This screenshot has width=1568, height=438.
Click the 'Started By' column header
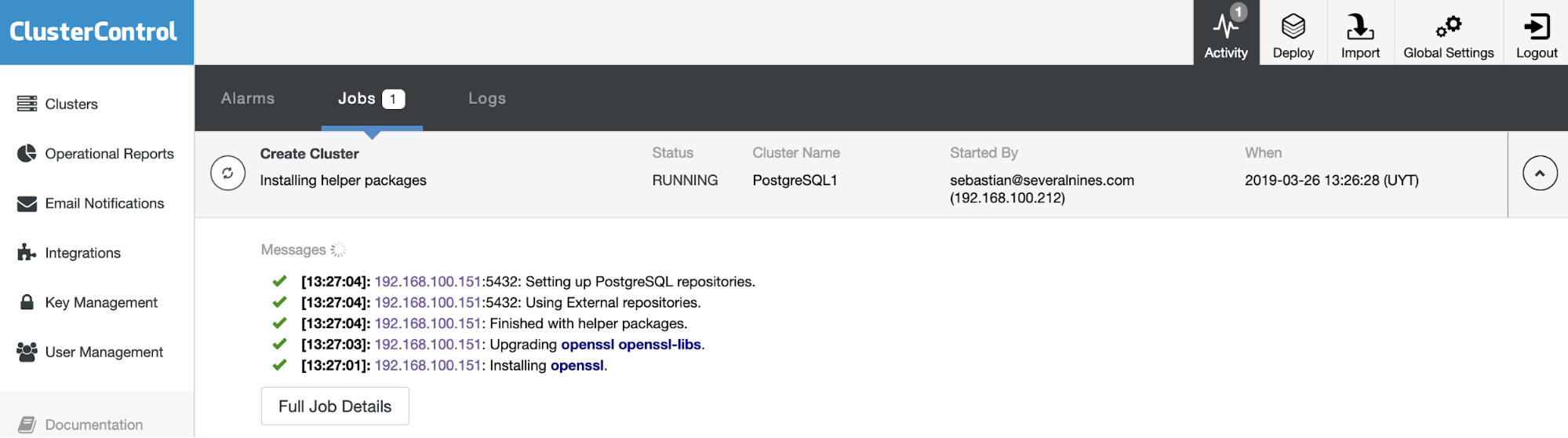(984, 153)
